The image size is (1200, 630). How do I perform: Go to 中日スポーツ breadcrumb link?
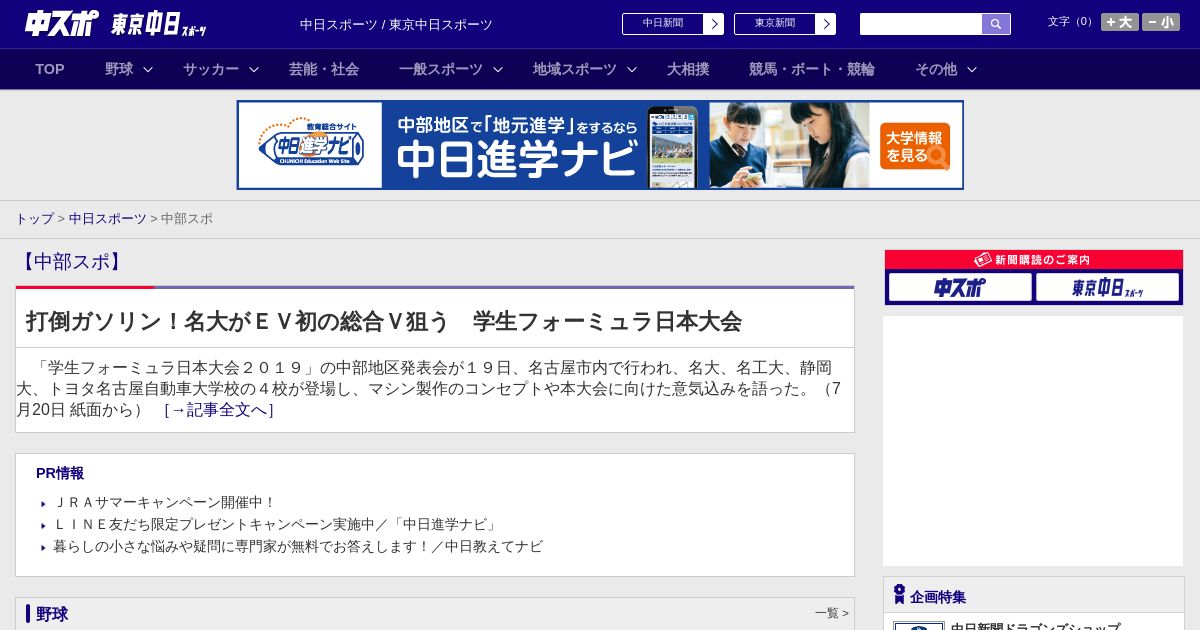tap(108, 218)
